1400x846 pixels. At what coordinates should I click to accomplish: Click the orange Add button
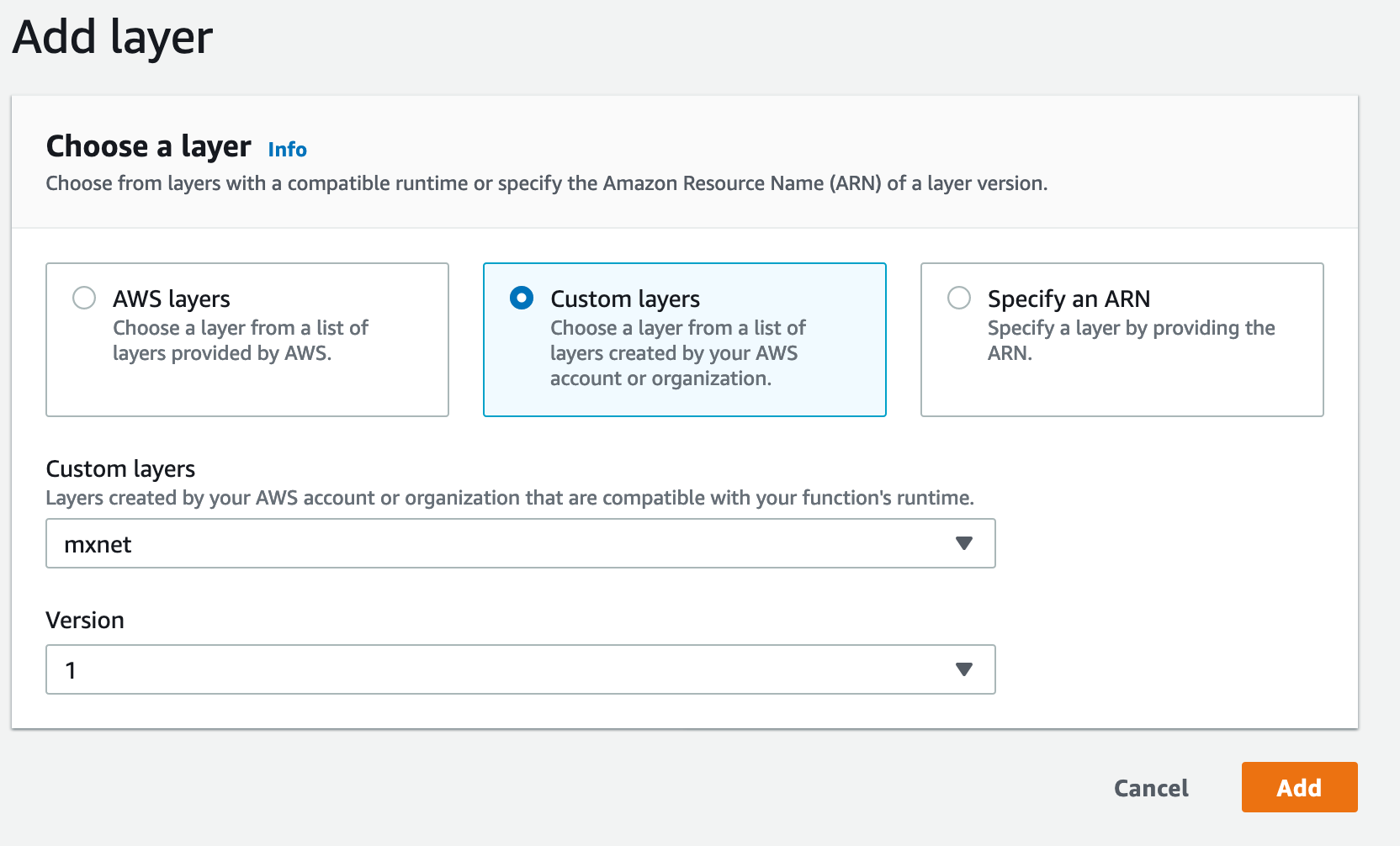1299,788
